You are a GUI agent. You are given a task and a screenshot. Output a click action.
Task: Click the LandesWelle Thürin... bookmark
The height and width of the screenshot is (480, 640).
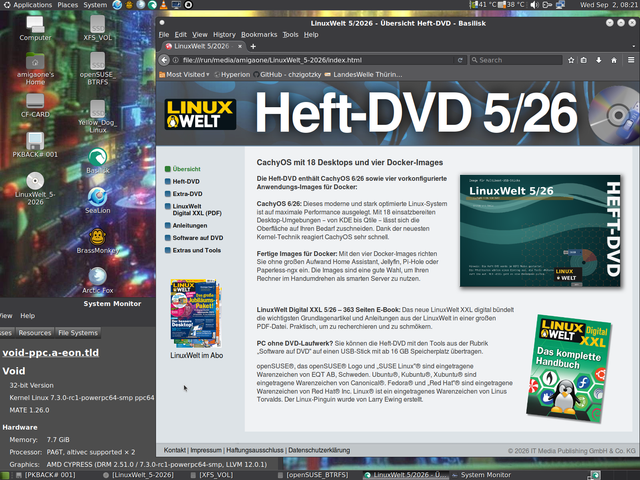[x=363, y=75]
